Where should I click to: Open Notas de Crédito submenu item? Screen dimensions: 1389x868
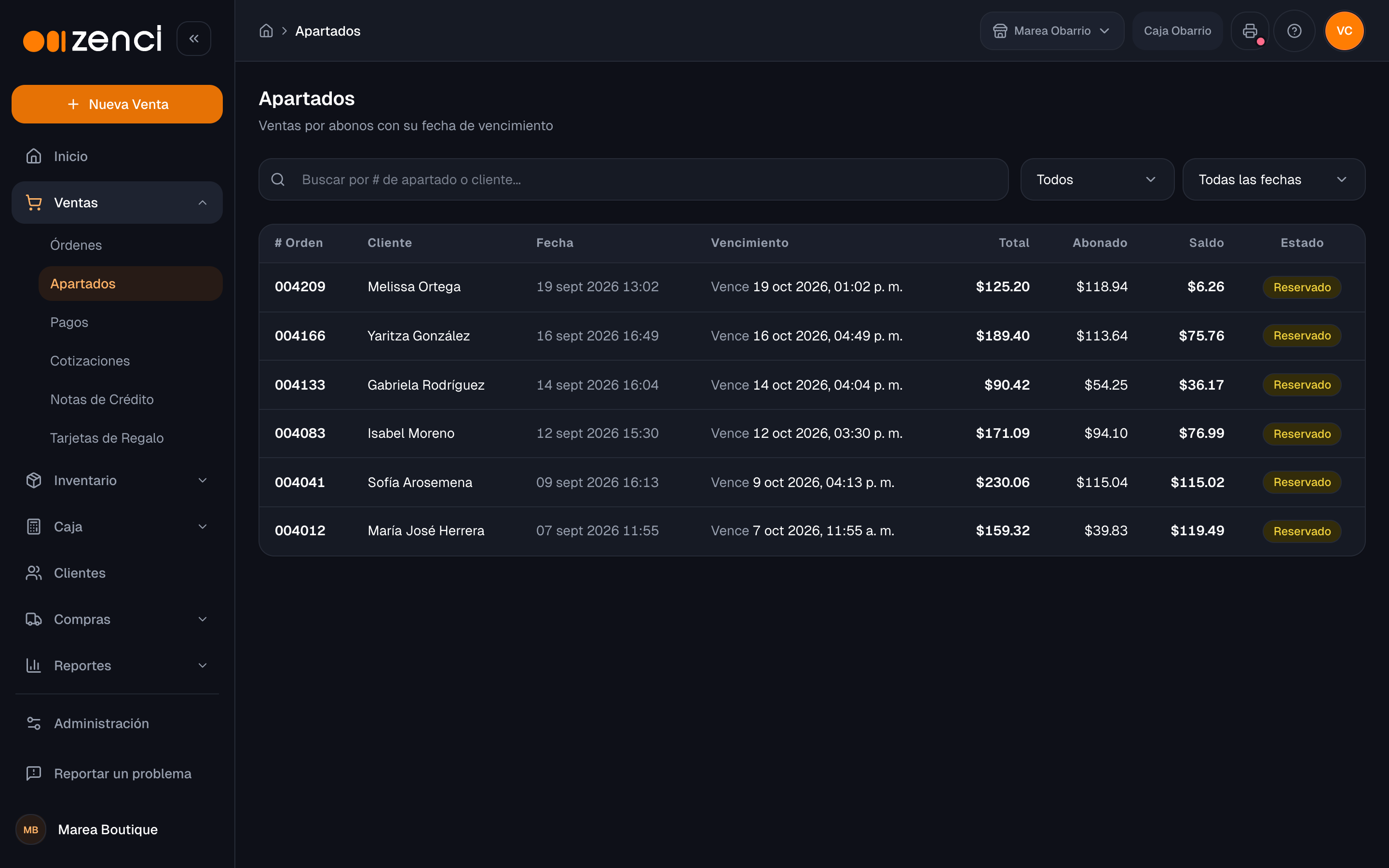coord(130,400)
